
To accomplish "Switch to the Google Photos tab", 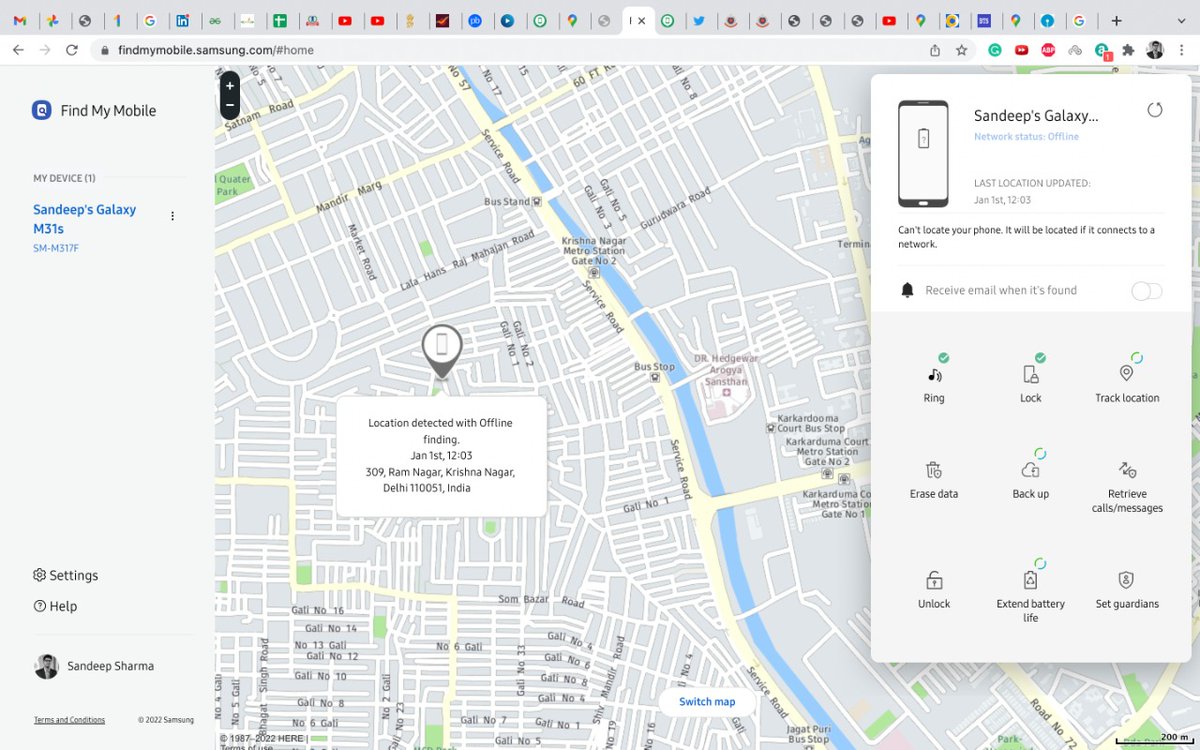I will 53,20.
